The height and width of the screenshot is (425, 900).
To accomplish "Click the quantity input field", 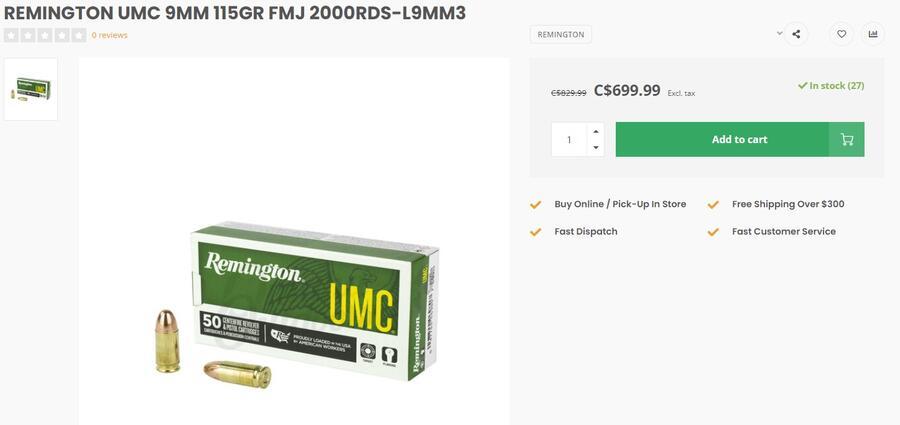I will (569, 140).
